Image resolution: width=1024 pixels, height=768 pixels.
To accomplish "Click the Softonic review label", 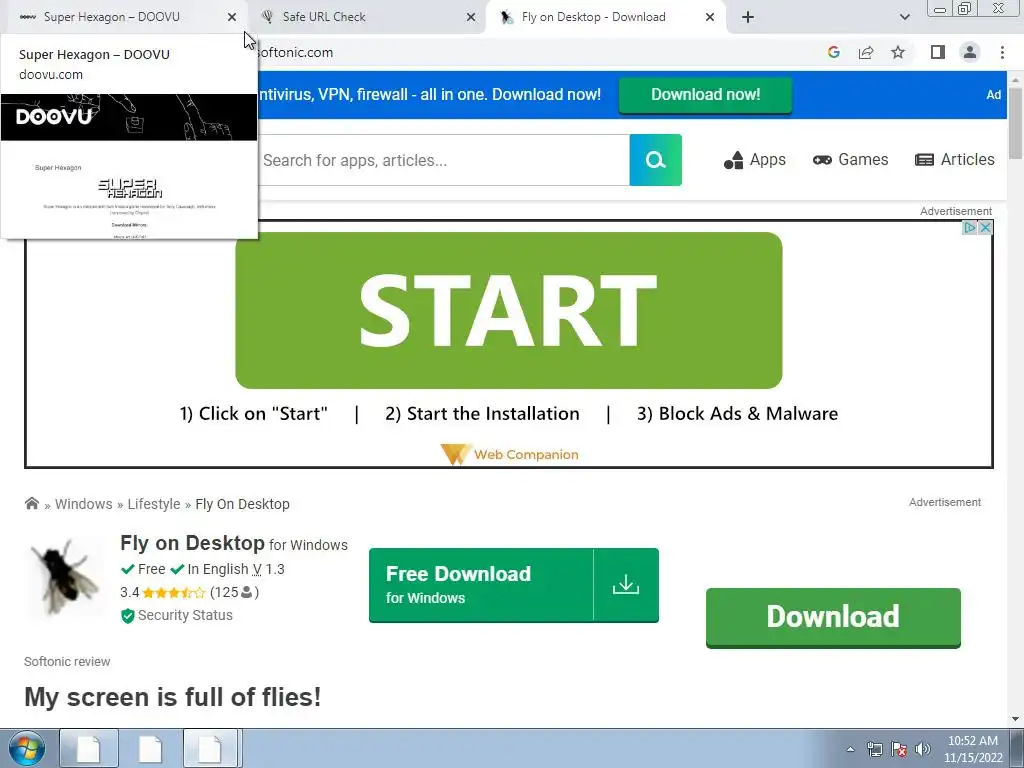I will coord(67,662).
